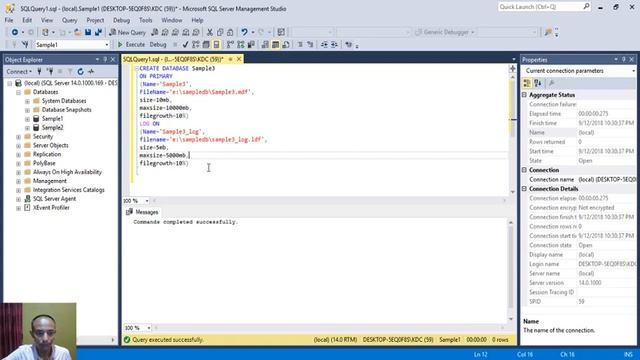This screenshot has height=360, width=640.
Task: Click the Cut scissors icon
Action: click(210, 32)
